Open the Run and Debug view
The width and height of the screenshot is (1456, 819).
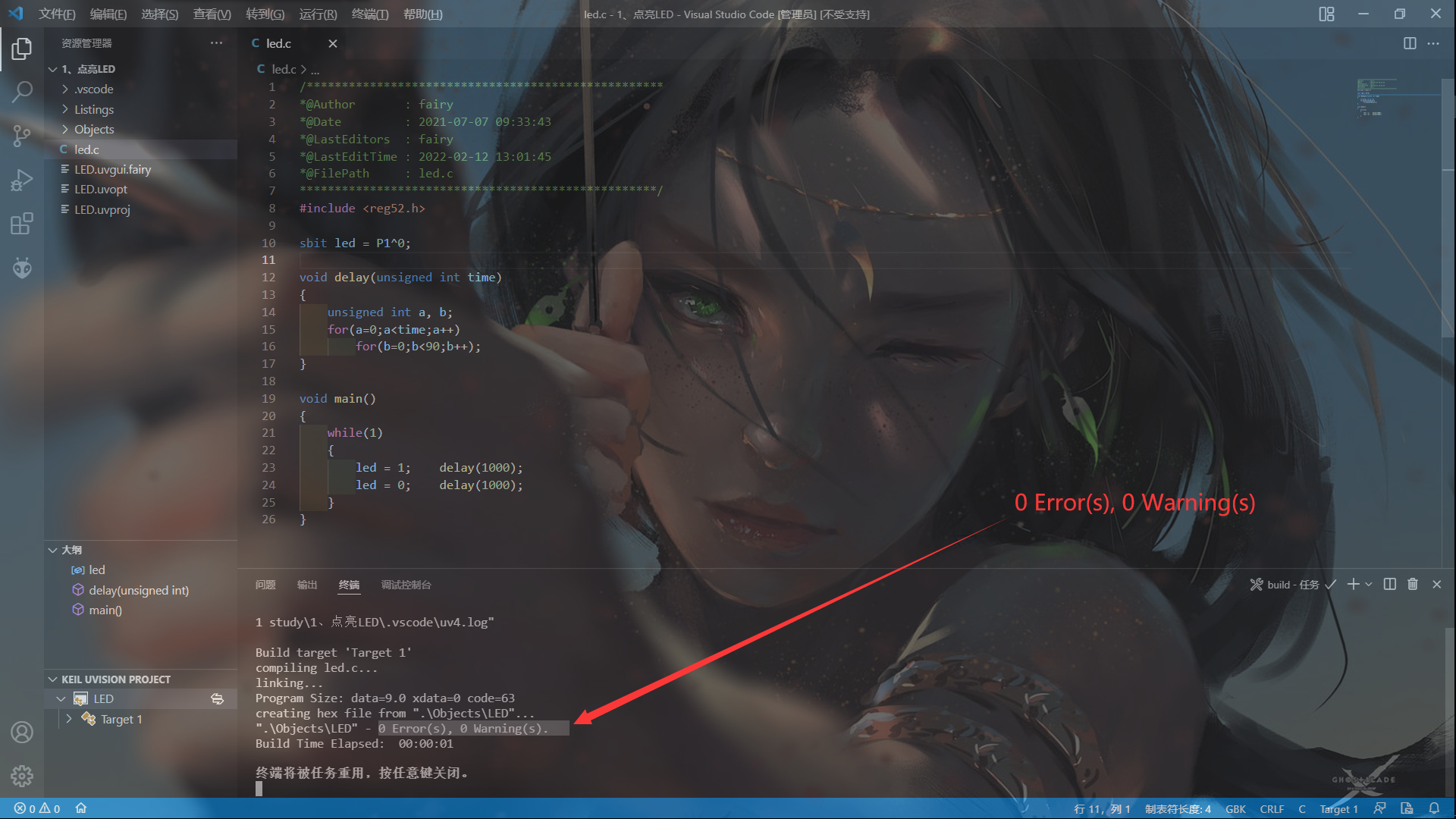22,180
